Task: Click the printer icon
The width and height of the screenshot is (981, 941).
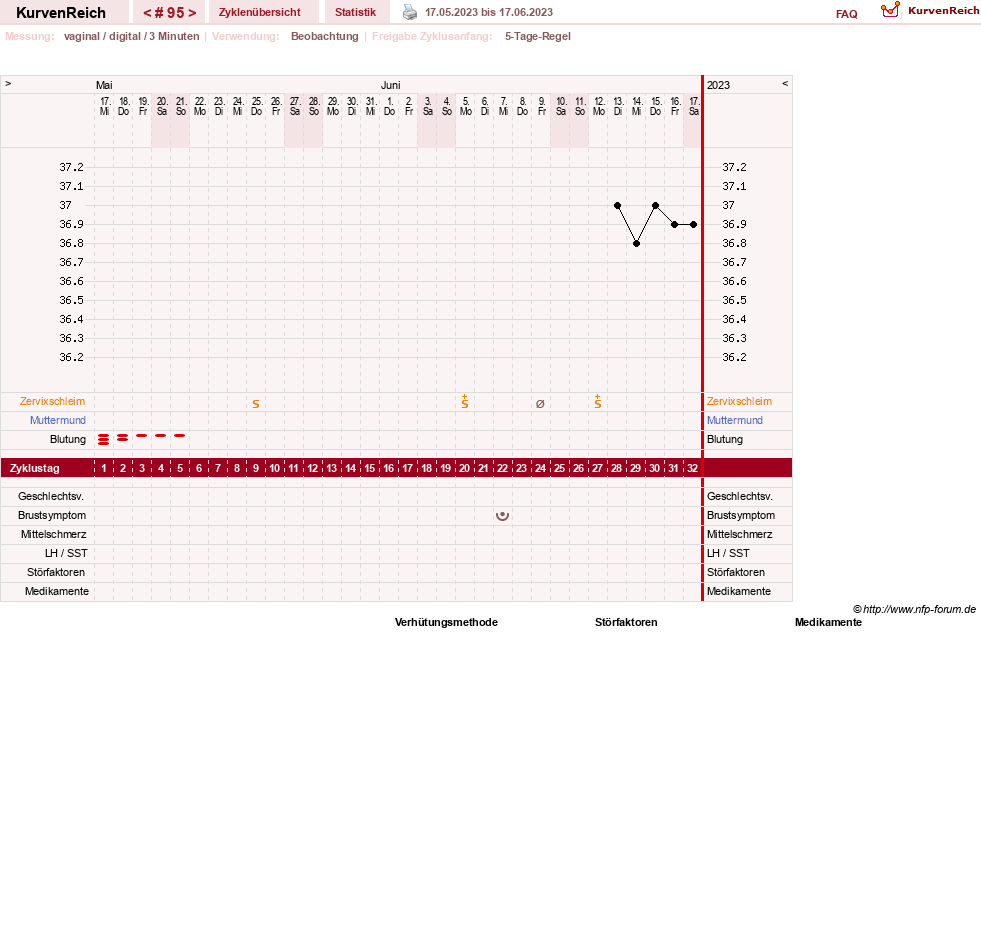Action: 410,12
